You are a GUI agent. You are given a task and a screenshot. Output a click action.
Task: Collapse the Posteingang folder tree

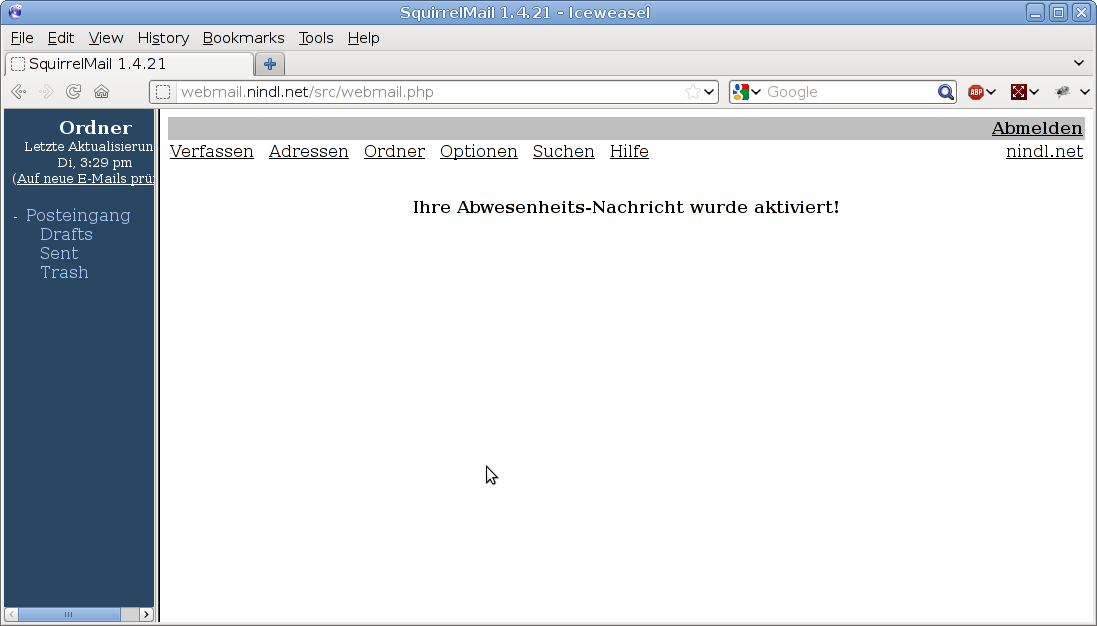point(16,217)
